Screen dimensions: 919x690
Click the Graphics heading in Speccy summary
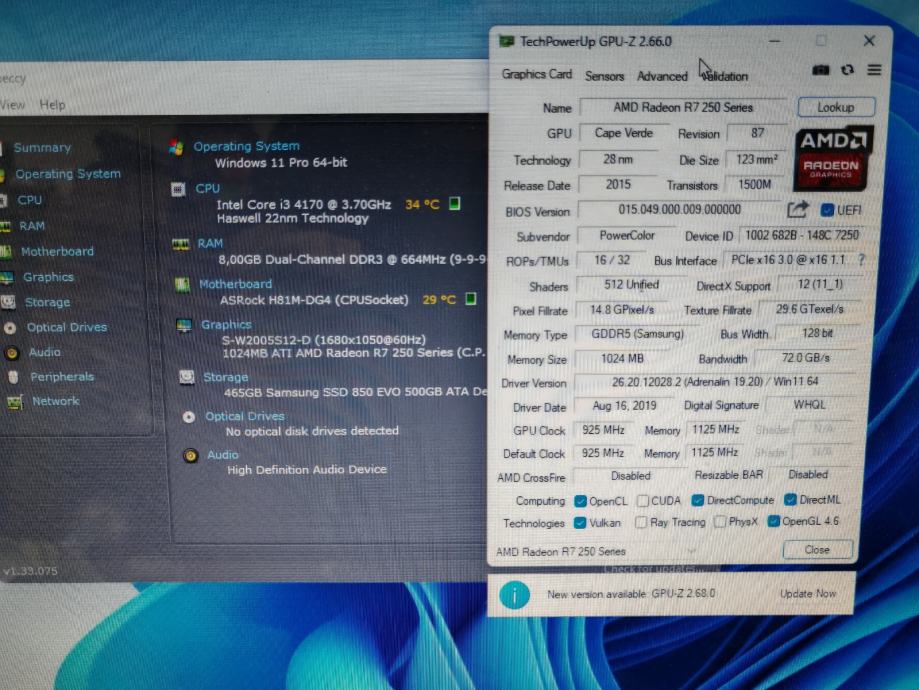tap(226, 325)
